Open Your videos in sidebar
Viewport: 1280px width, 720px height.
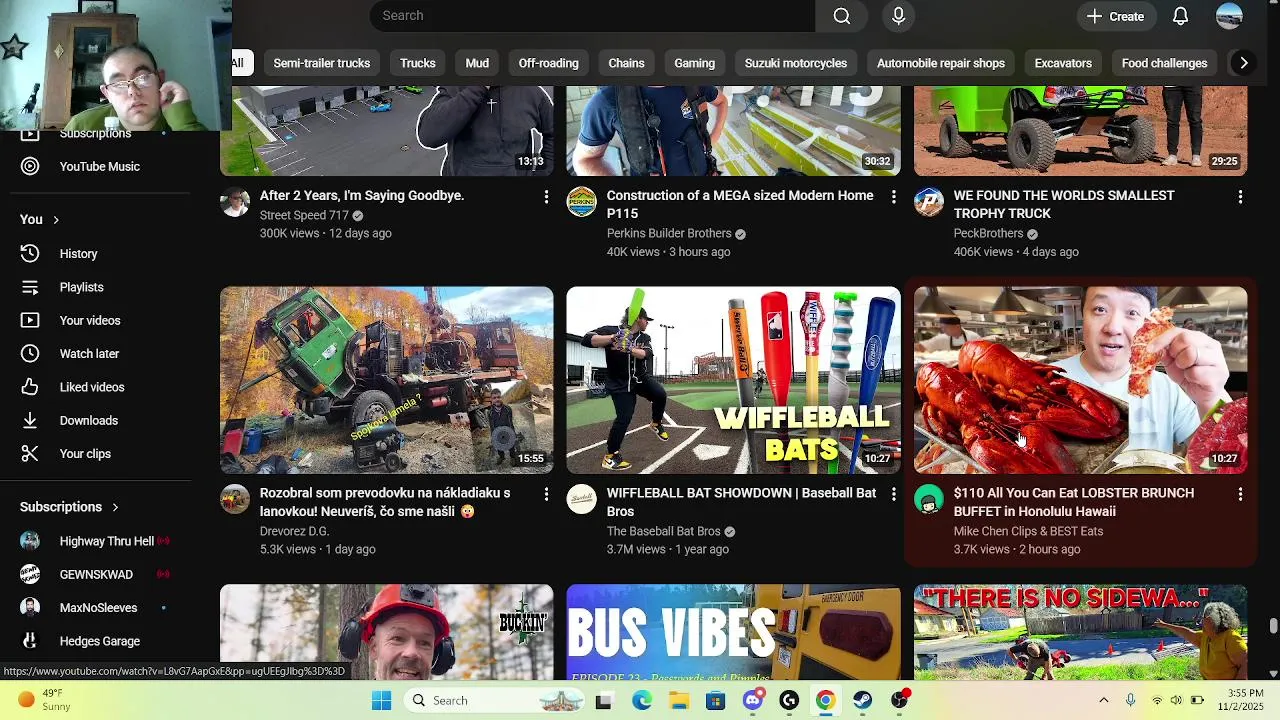[89, 321]
